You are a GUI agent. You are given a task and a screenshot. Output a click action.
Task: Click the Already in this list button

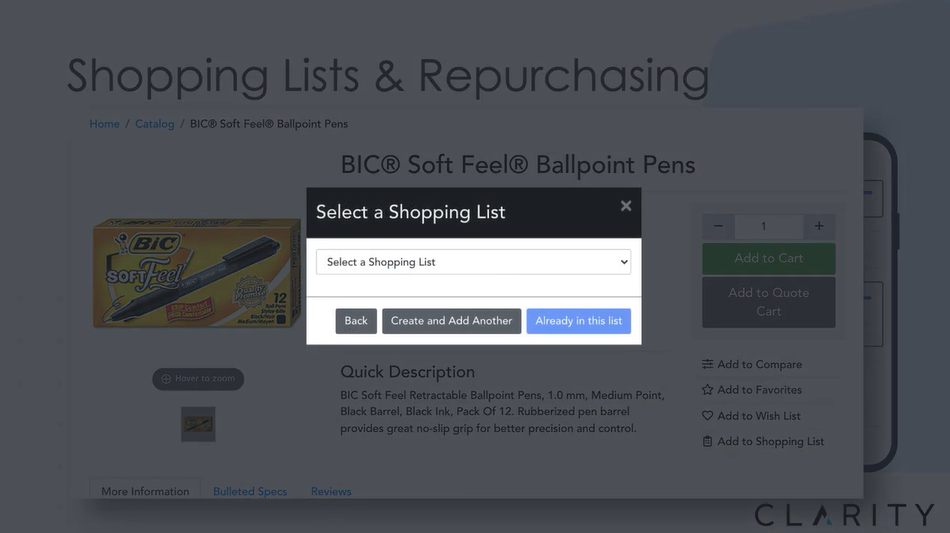click(579, 321)
